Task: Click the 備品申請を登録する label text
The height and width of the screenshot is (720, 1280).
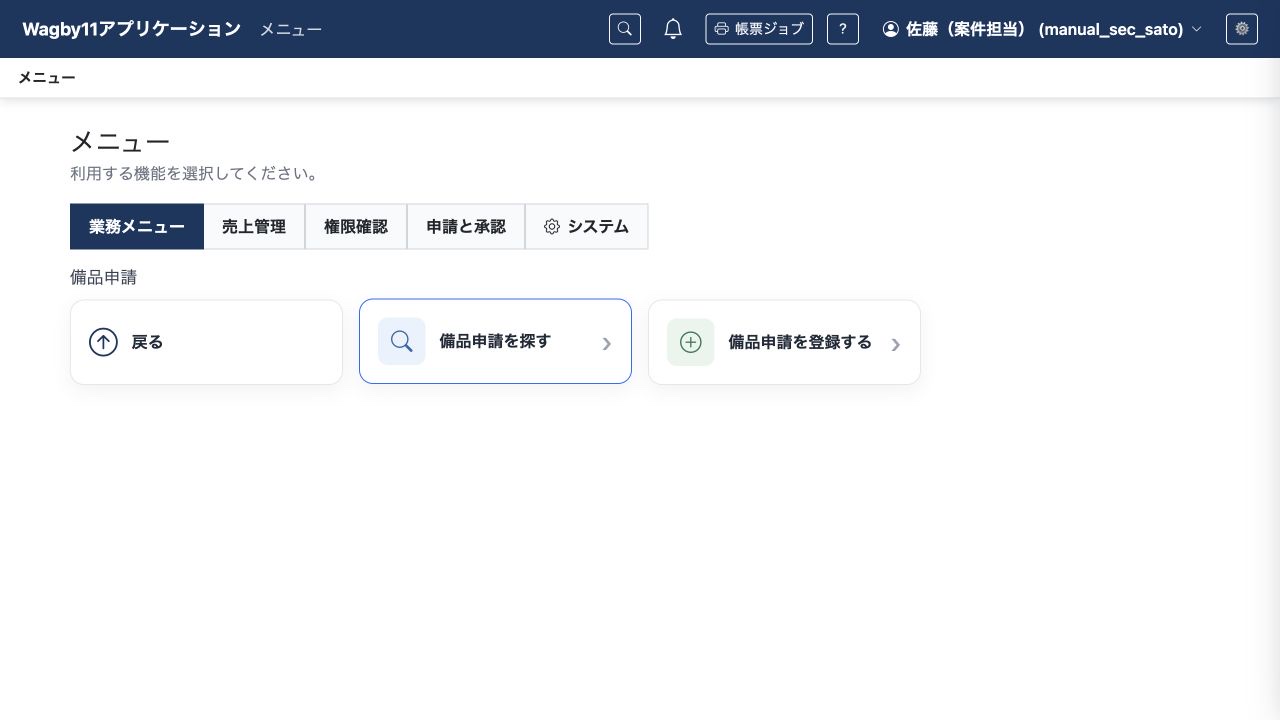Action: [x=800, y=342]
